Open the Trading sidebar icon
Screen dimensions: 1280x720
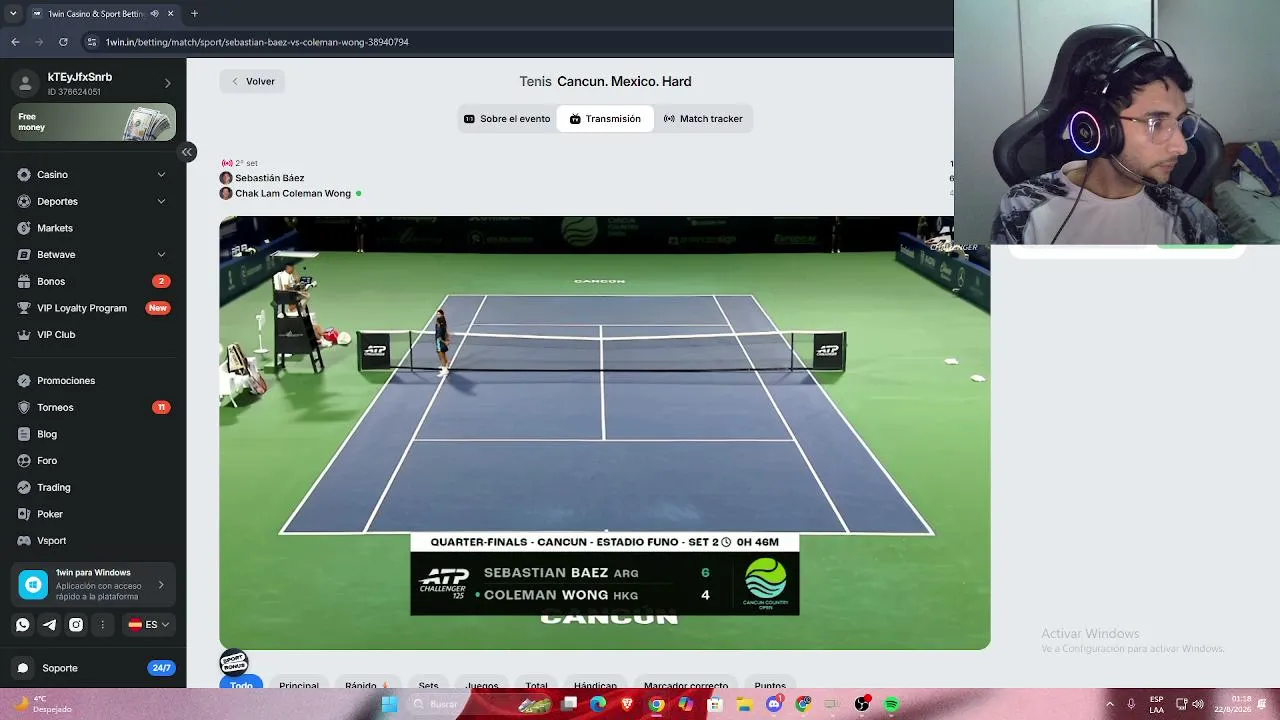(24, 488)
